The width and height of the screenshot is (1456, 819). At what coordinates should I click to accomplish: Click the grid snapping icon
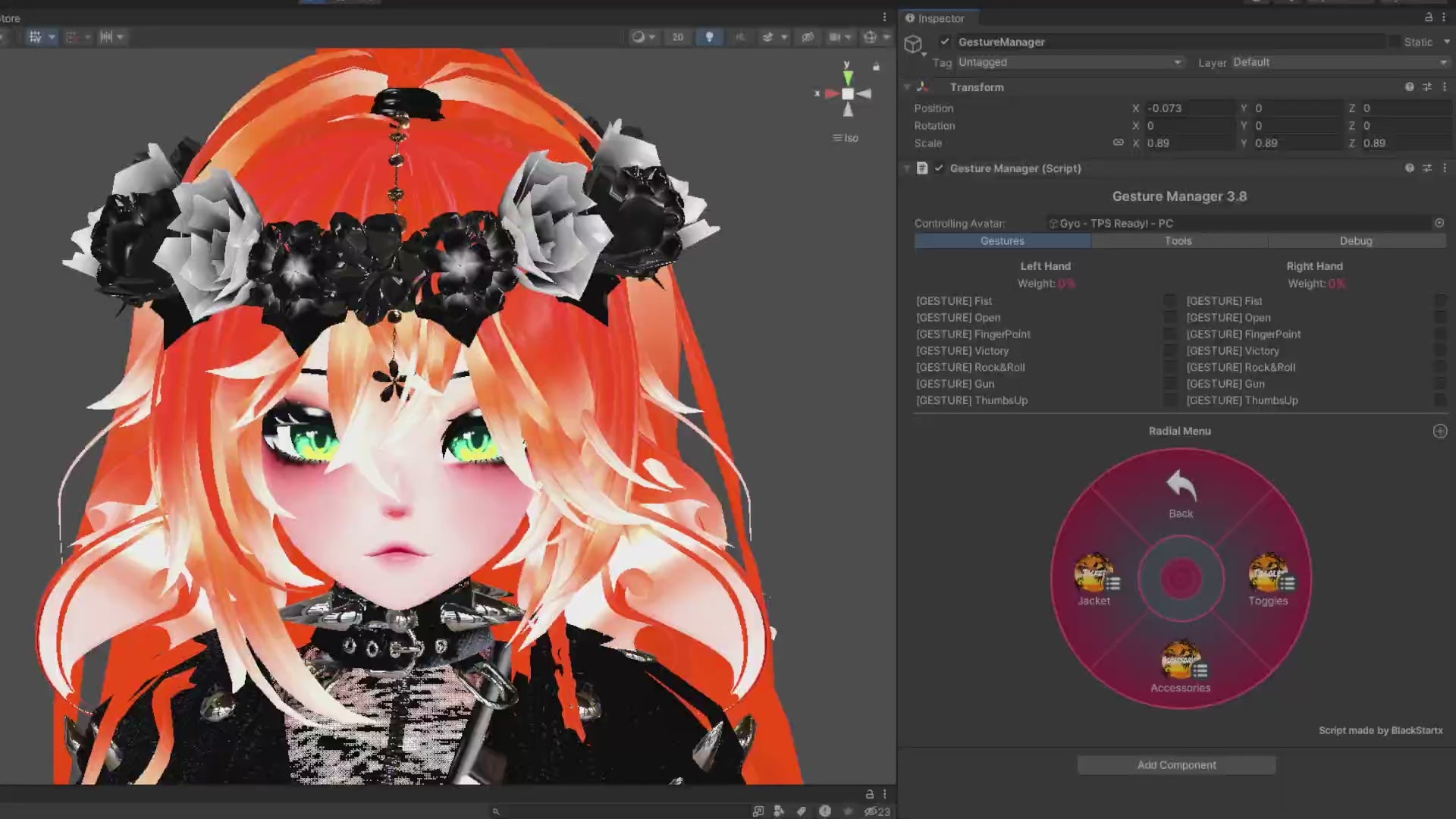click(x=71, y=37)
